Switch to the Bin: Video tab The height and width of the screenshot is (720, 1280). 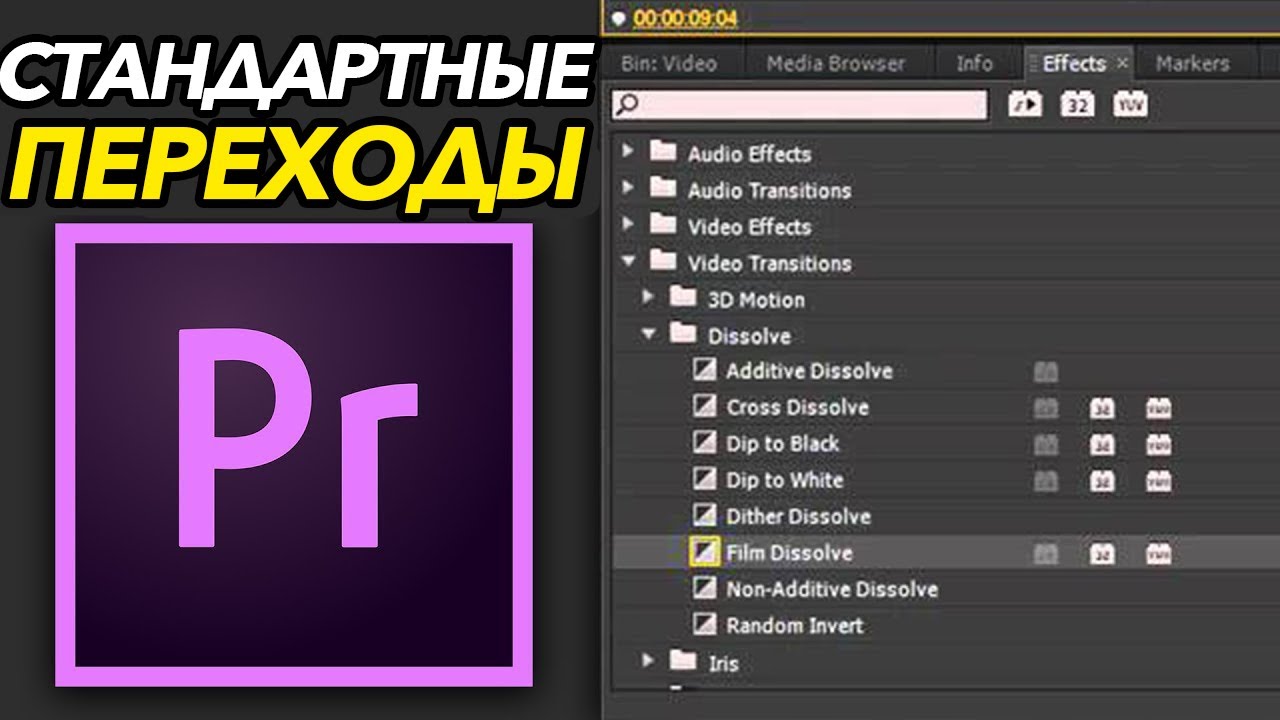(669, 63)
